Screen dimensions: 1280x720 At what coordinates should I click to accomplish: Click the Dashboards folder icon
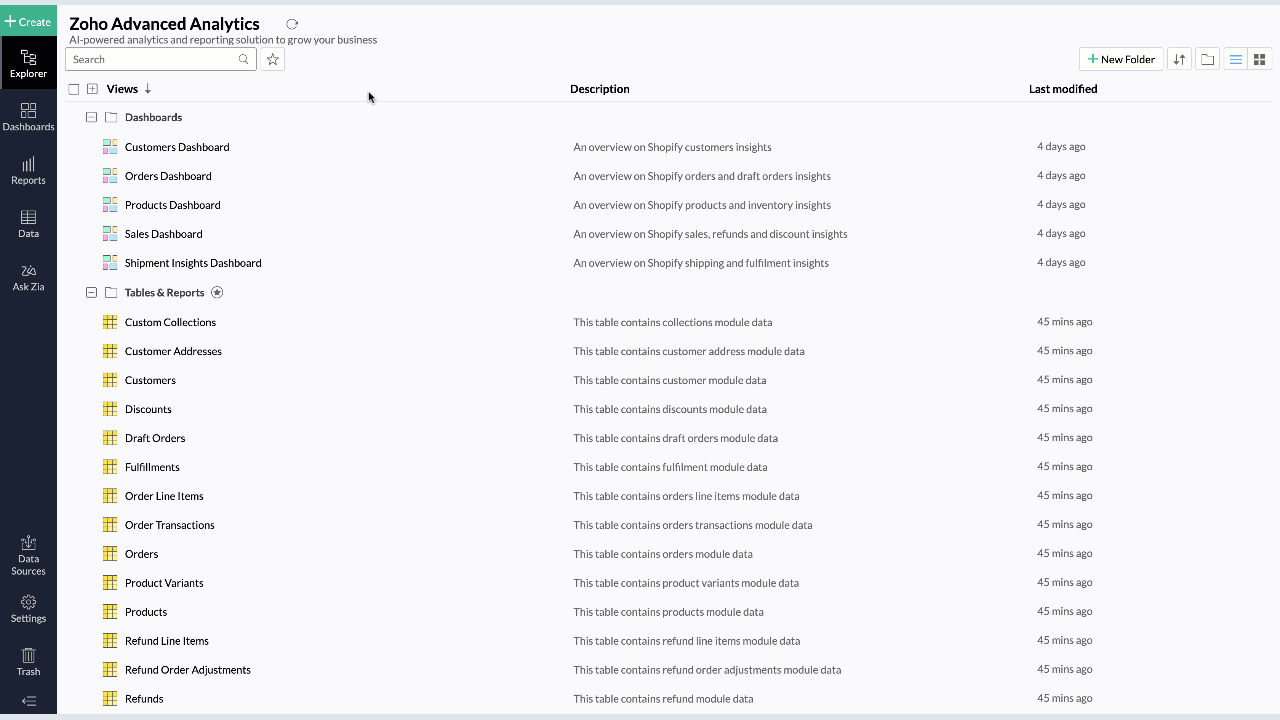(x=111, y=117)
